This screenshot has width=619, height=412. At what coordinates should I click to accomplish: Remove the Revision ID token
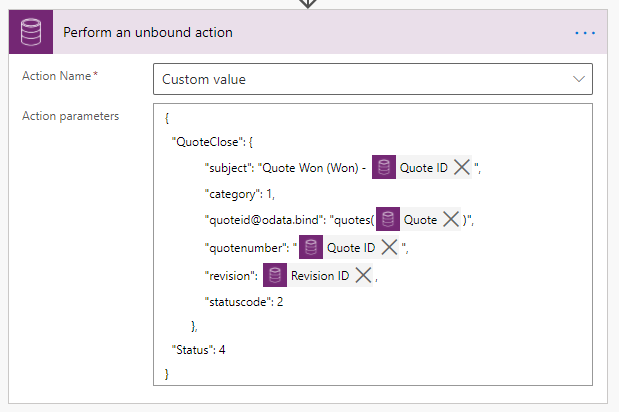tap(364, 275)
